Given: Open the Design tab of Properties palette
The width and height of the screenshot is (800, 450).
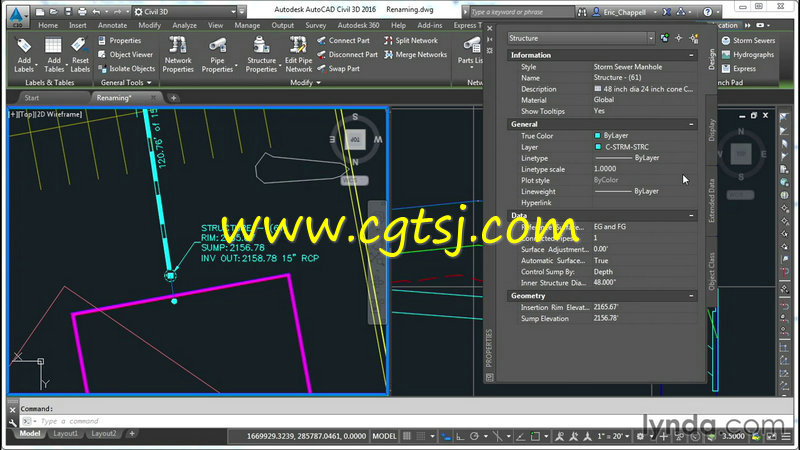Looking at the screenshot, I should [x=712, y=59].
